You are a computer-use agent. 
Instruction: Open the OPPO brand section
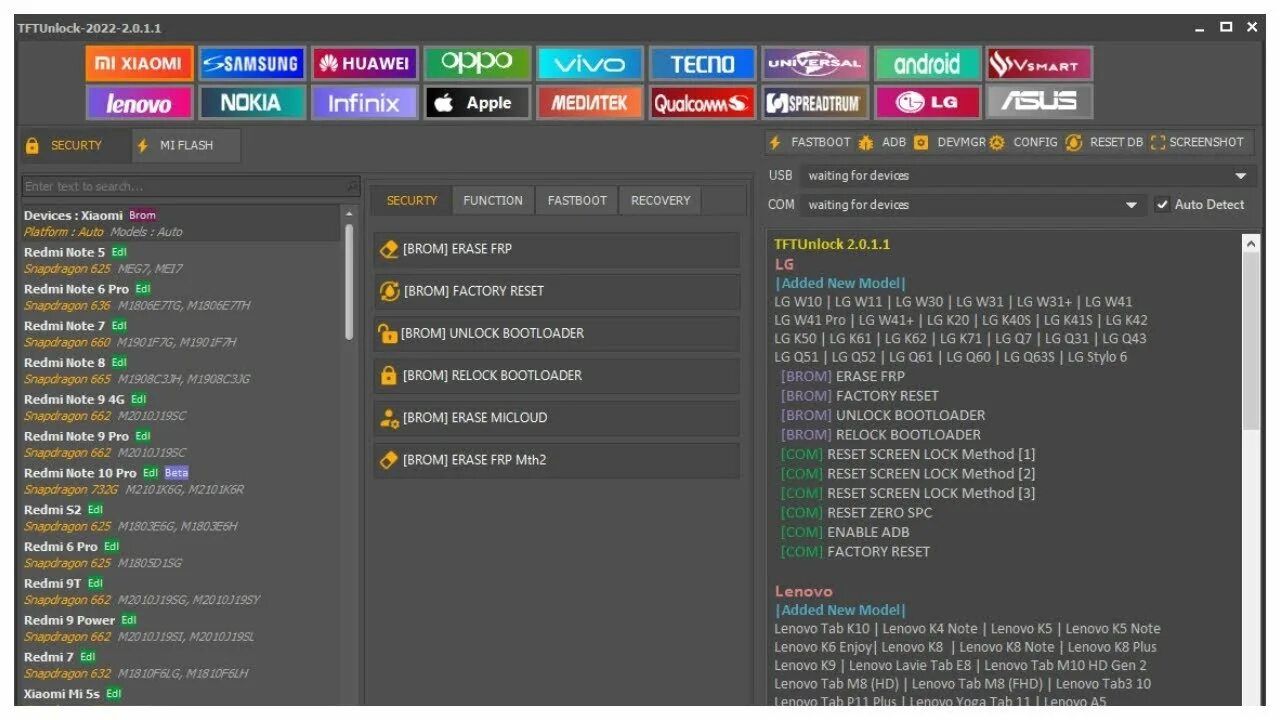[477, 64]
